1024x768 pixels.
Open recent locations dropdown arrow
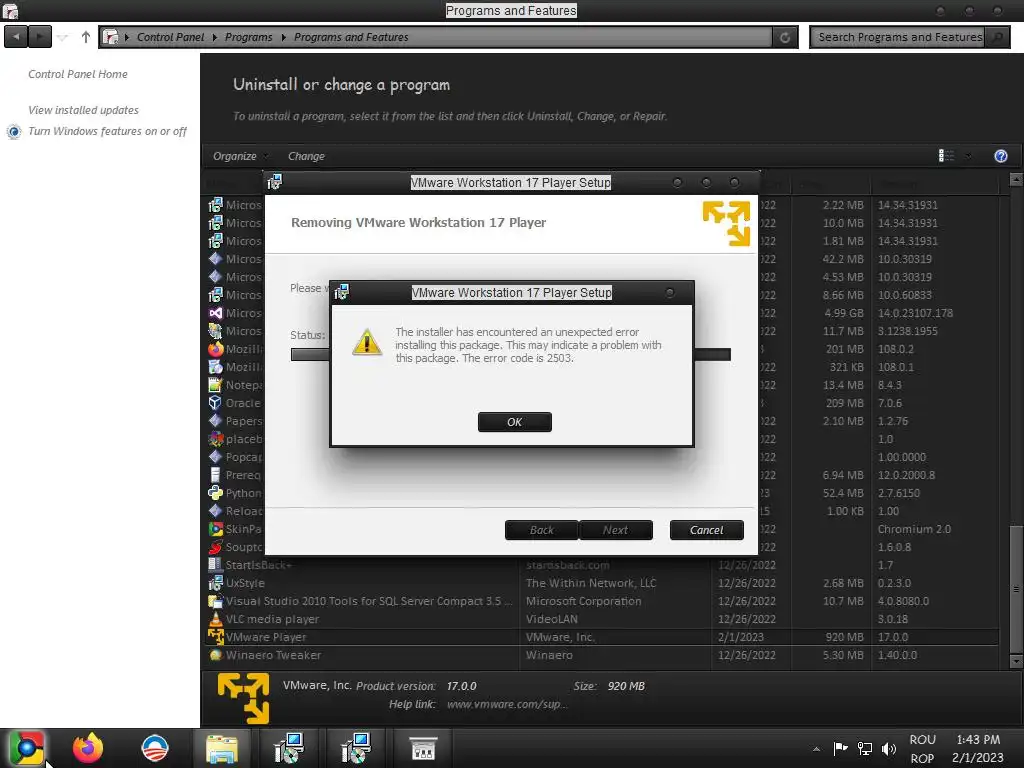point(63,37)
